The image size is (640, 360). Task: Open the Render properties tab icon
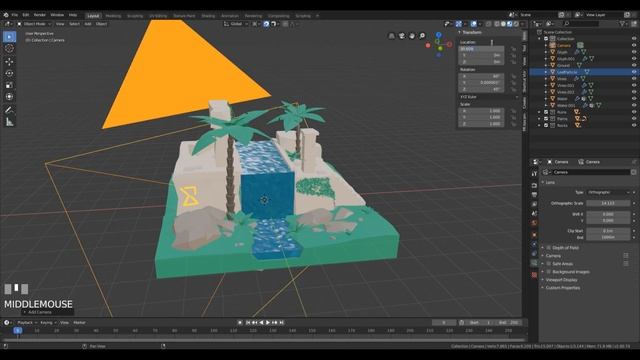pos(534,185)
